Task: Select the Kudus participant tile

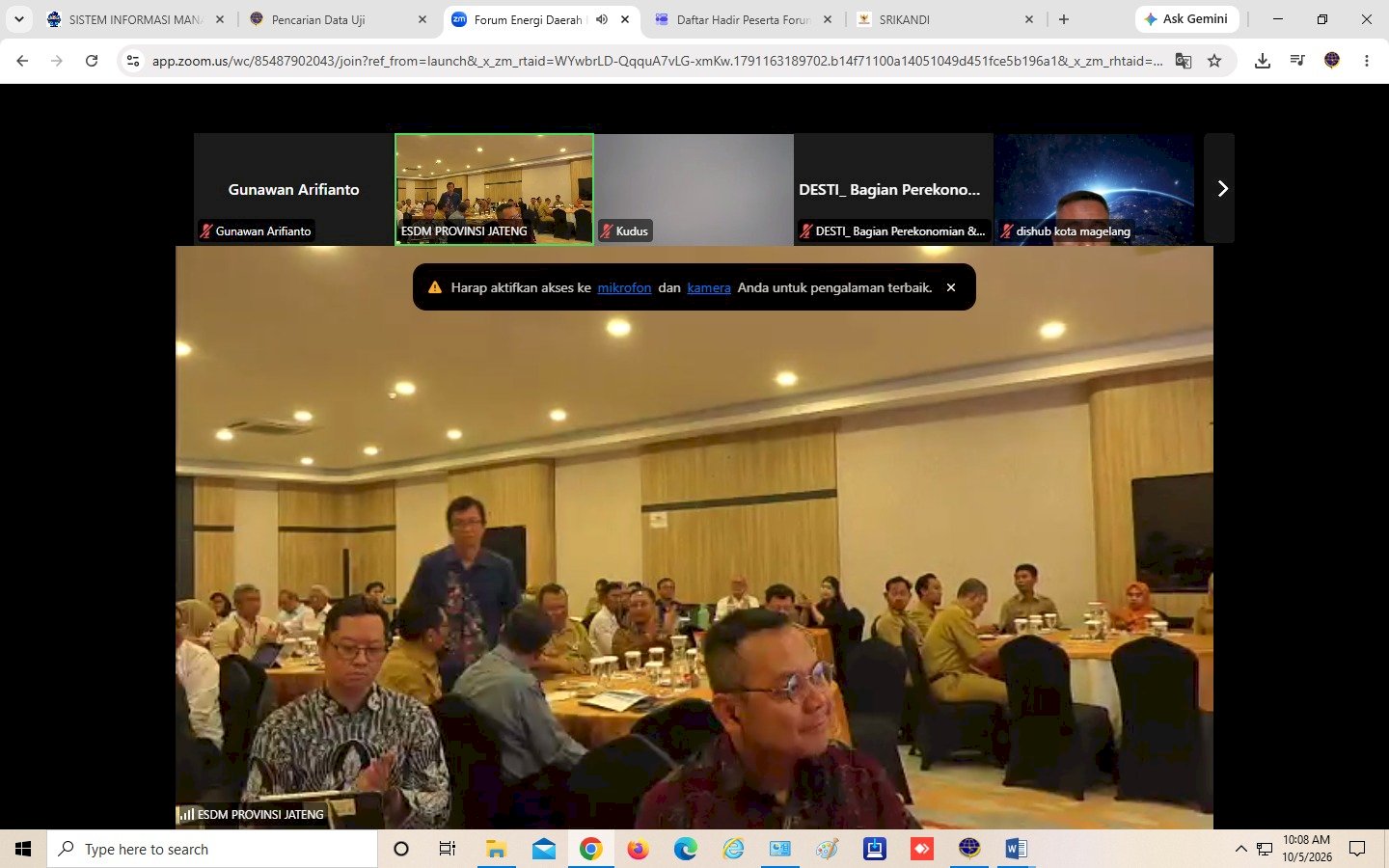Action: [x=694, y=189]
